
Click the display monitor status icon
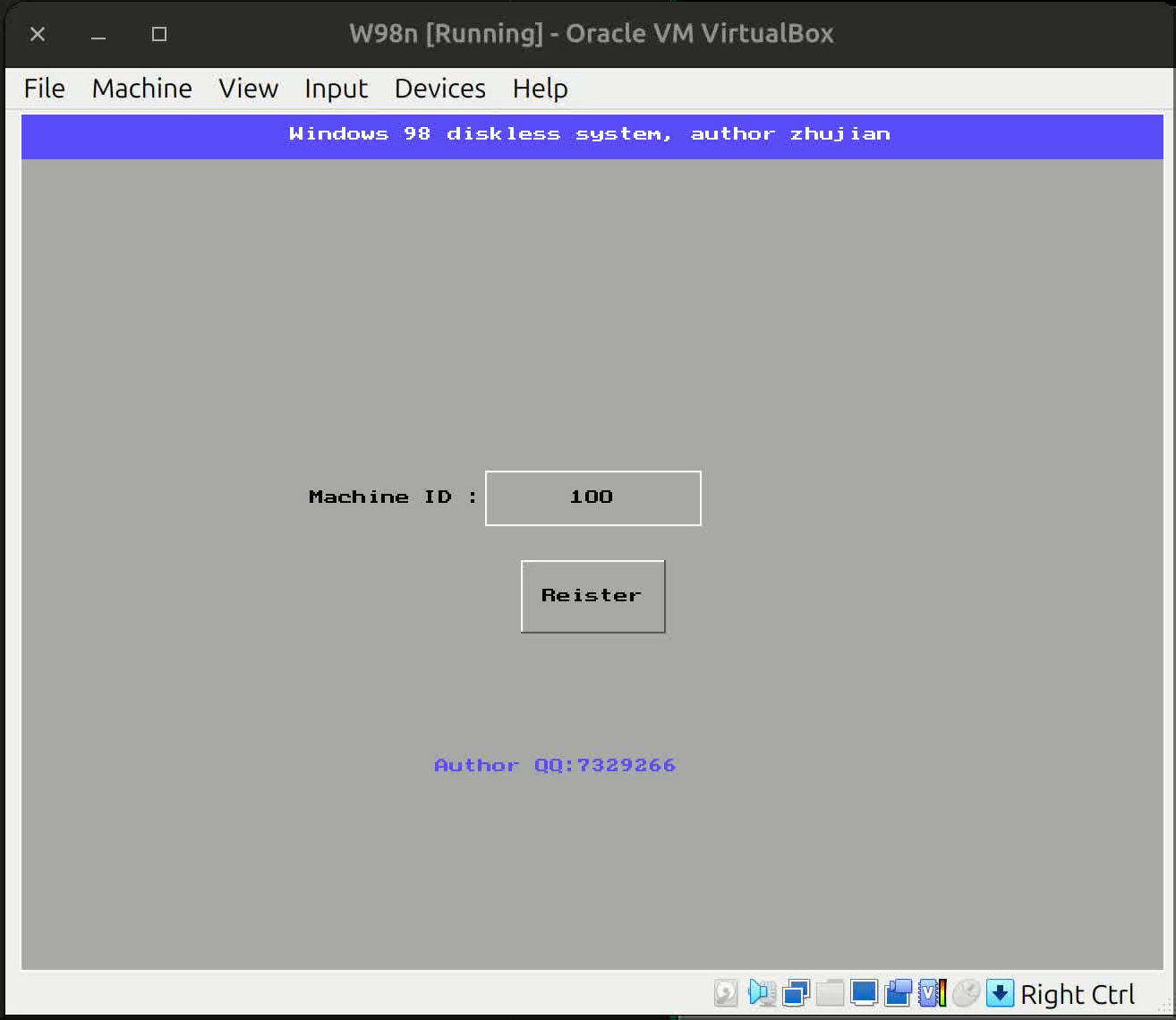tap(864, 993)
